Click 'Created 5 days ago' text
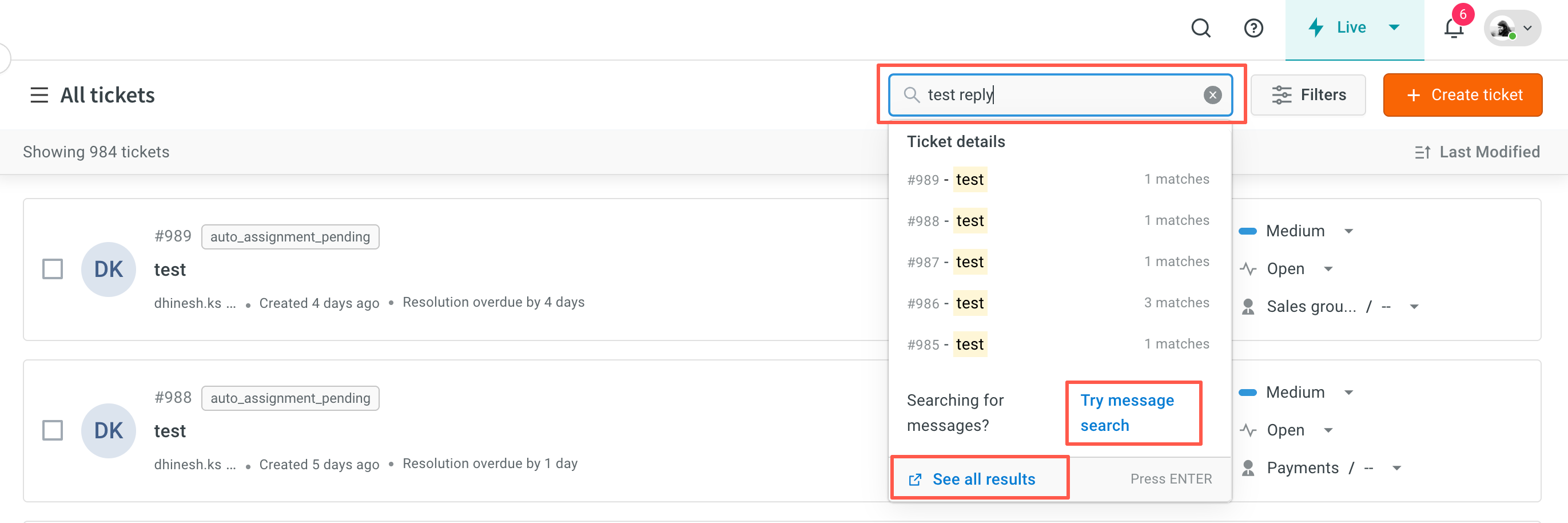The width and height of the screenshot is (1568, 523). [319, 464]
